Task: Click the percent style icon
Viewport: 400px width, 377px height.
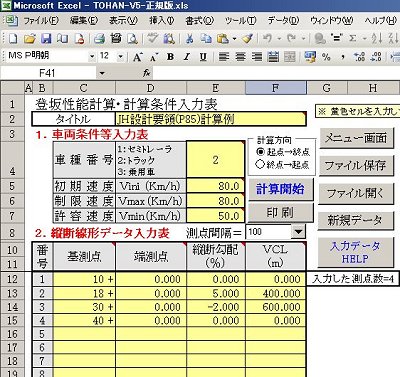Action: pos(326,57)
